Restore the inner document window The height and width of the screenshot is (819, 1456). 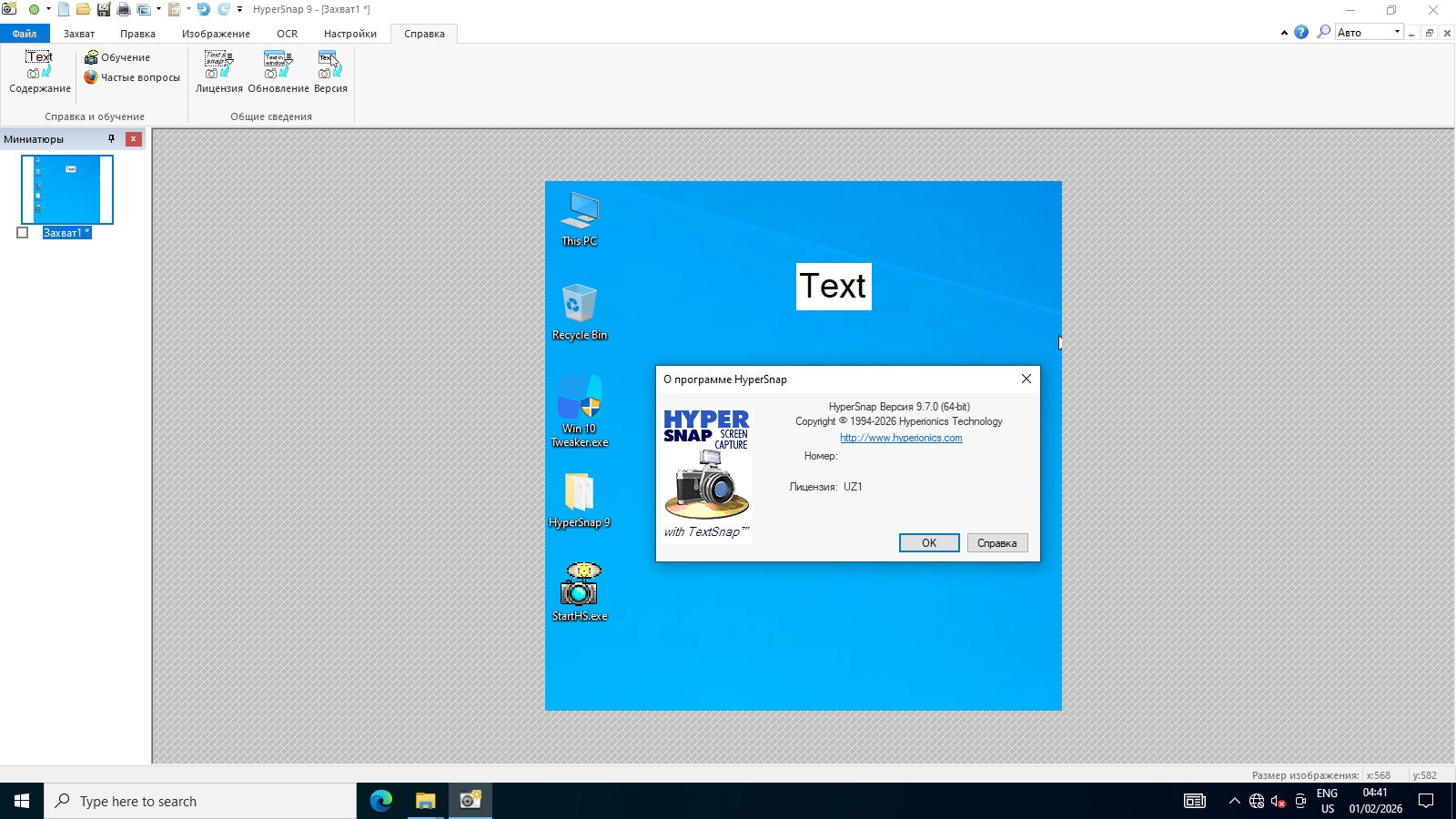[1429, 33]
